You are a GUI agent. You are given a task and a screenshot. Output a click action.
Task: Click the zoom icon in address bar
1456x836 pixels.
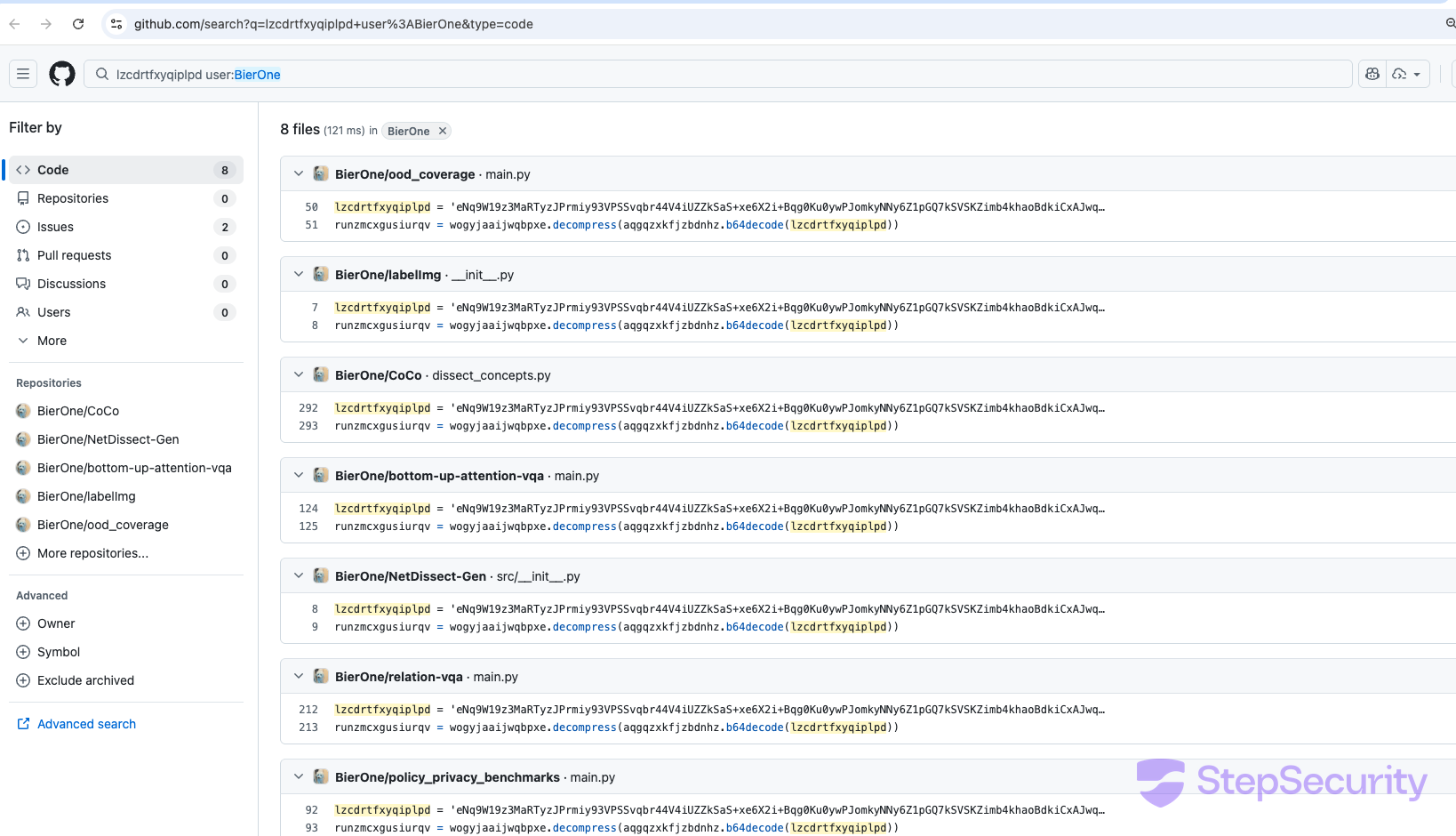pyautogui.click(x=1450, y=24)
